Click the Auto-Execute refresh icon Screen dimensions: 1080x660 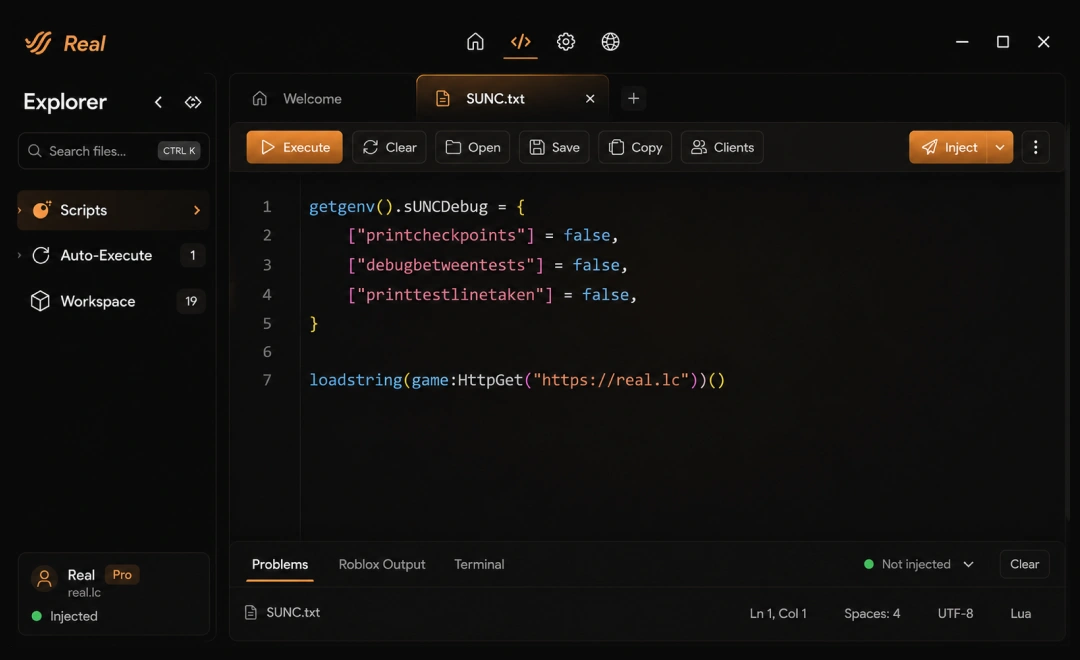(x=41, y=256)
